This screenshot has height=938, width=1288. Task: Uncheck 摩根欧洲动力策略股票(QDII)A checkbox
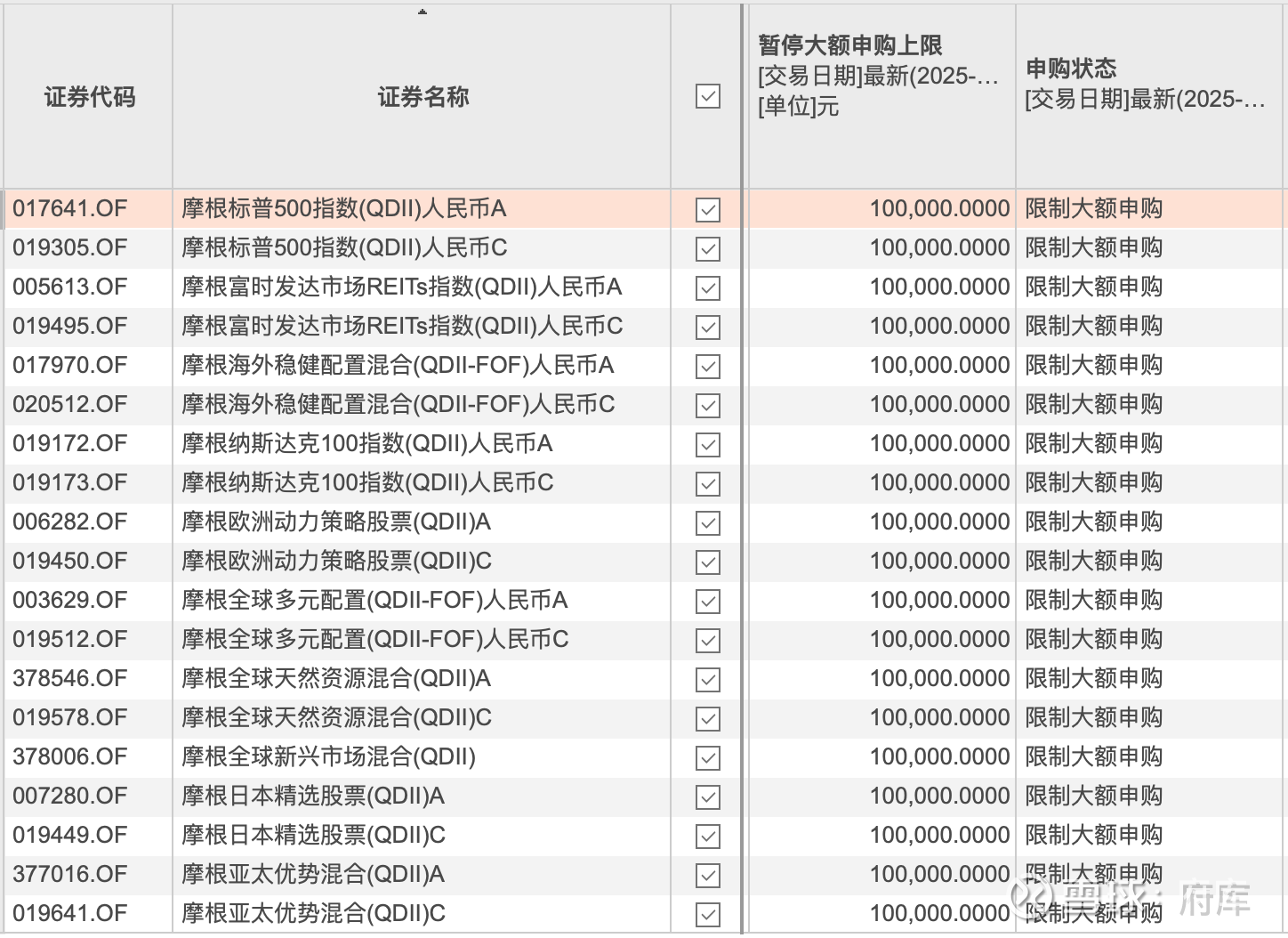click(x=705, y=522)
